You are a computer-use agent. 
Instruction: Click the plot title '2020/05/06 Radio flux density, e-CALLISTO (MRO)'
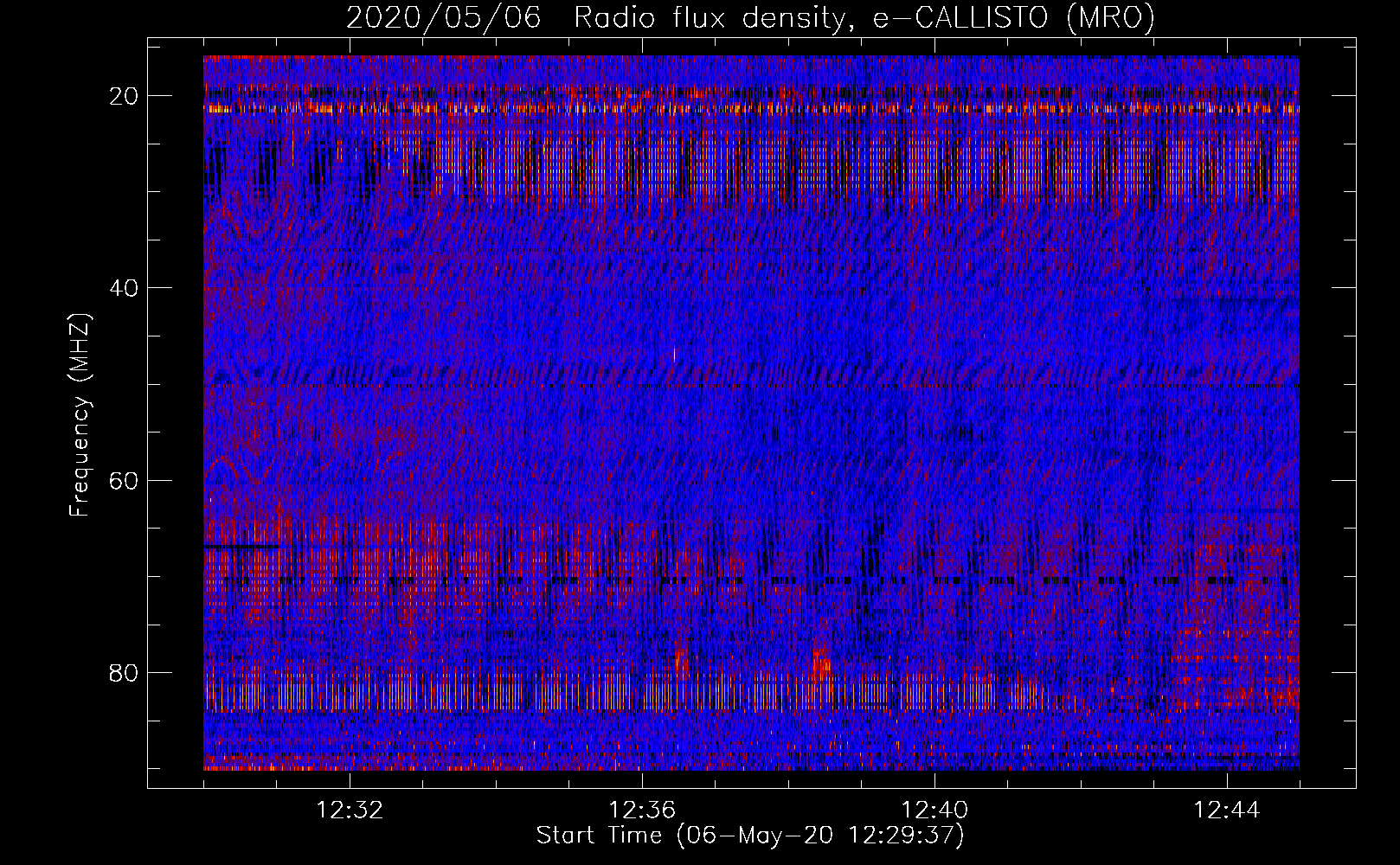(750, 17)
